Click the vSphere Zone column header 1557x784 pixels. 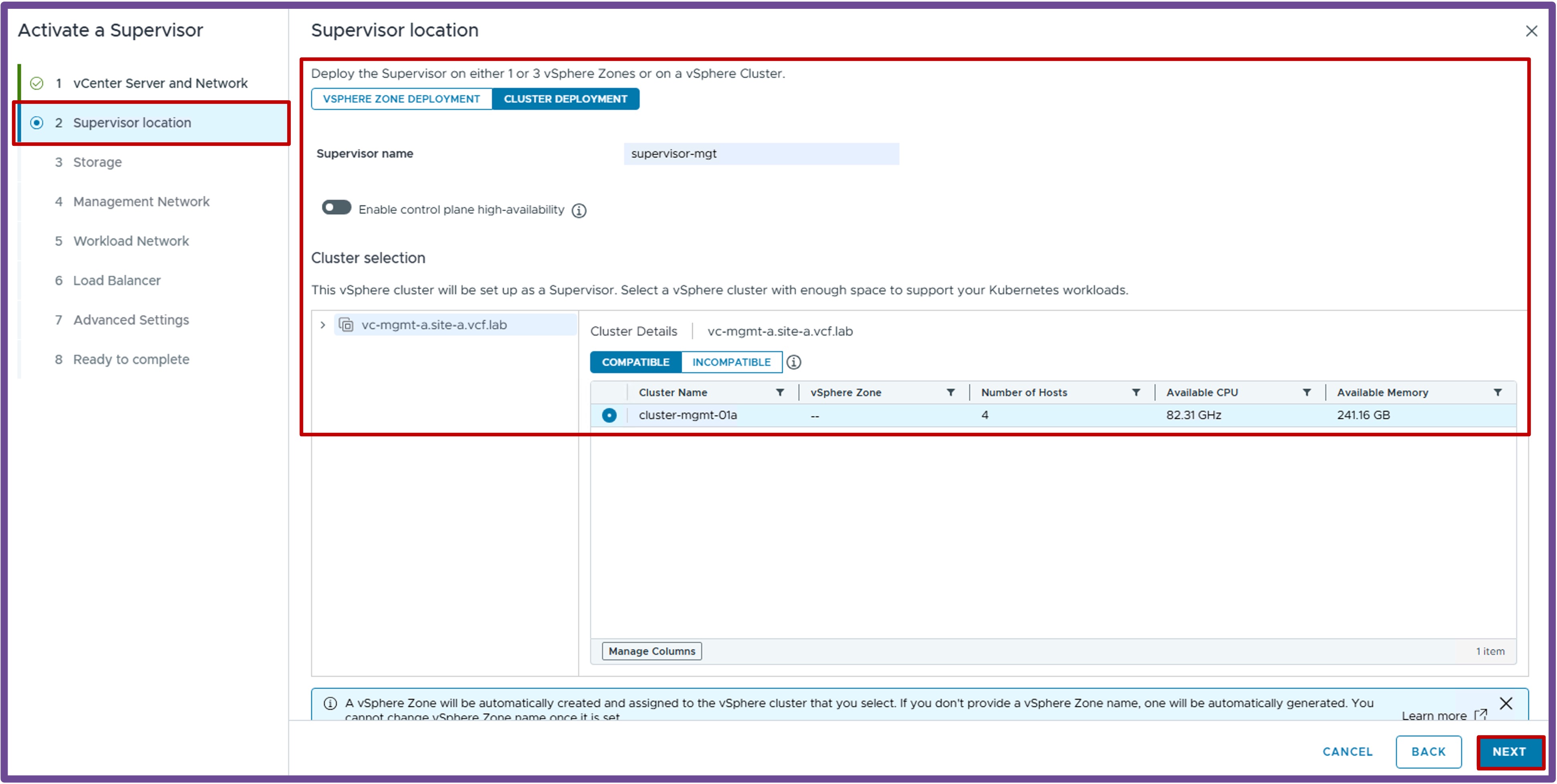click(x=845, y=392)
